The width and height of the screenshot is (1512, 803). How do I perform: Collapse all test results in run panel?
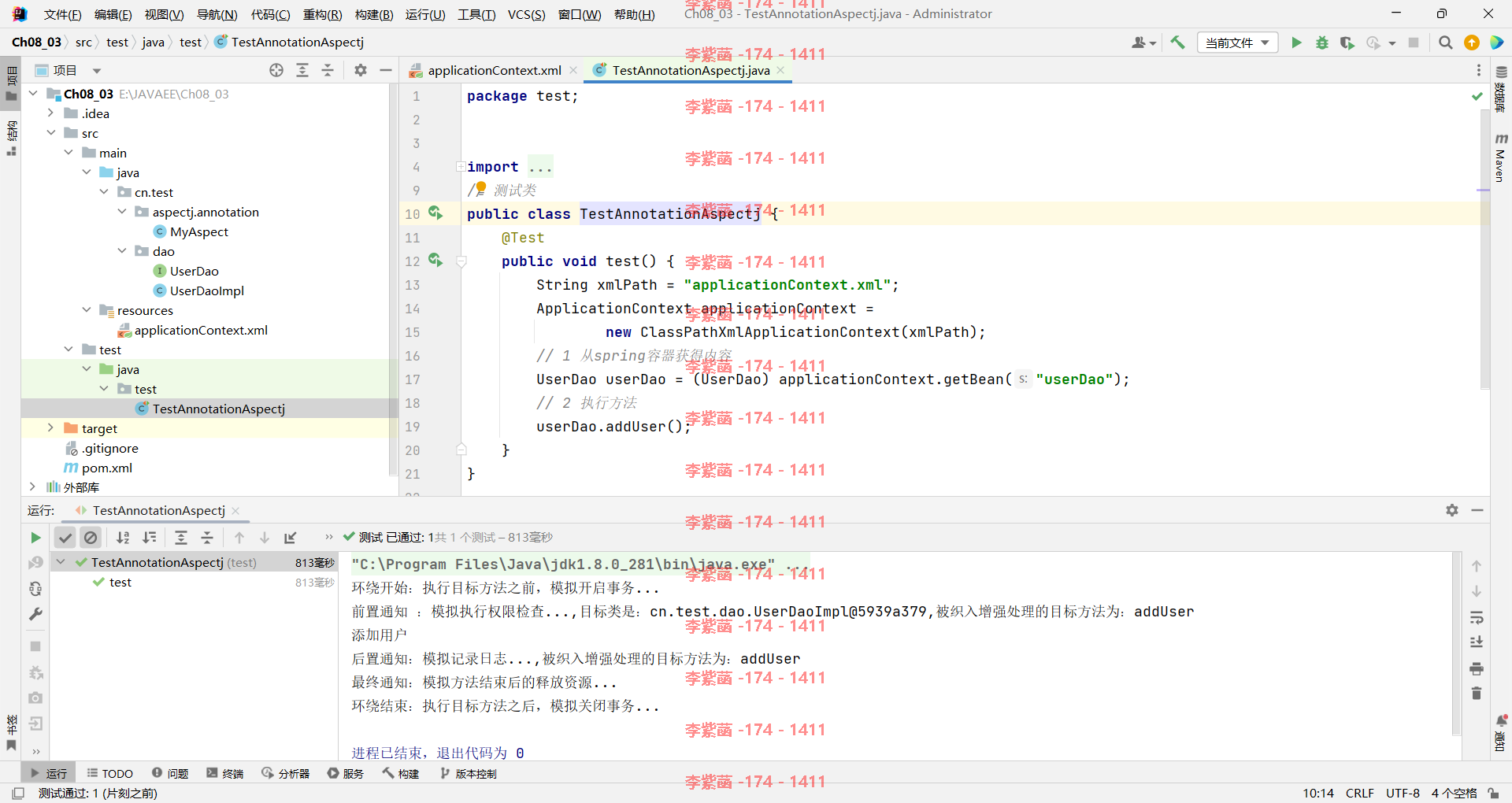pos(207,538)
